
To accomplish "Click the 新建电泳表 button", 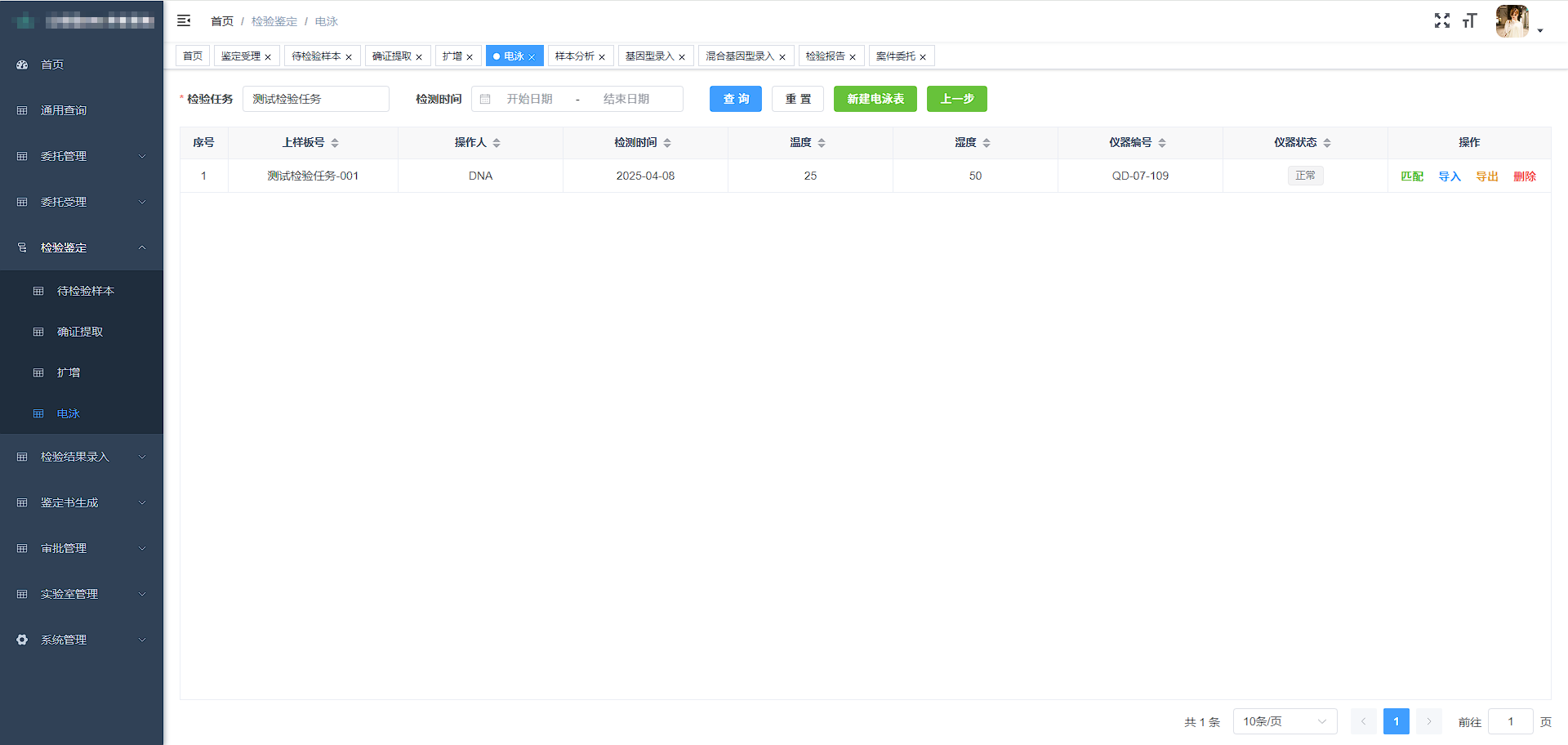I will click(875, 99).
